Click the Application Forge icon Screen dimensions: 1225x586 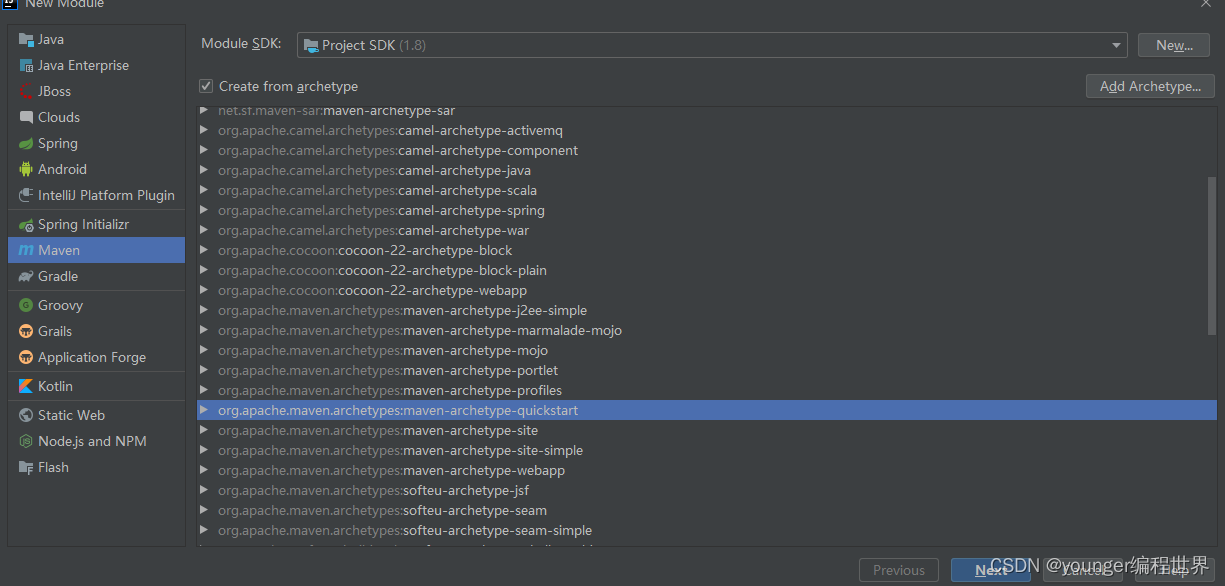pyautogui.click(x=26, y=358)
